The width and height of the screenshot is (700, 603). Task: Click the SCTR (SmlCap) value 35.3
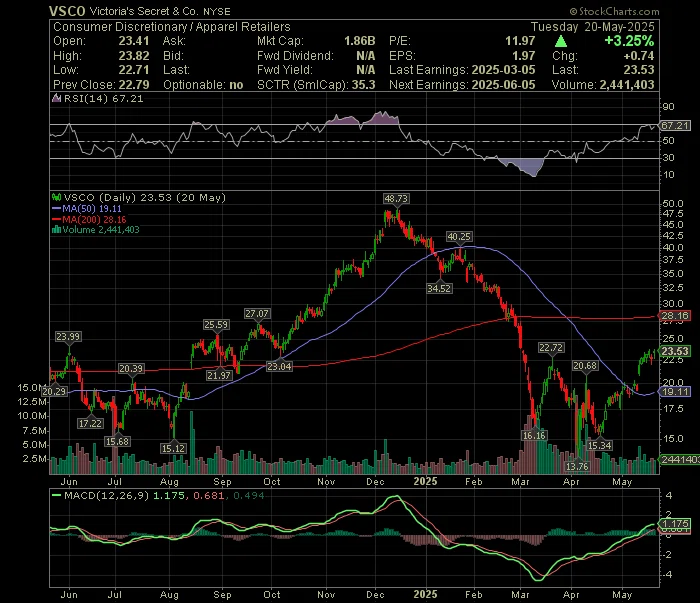[x=363, y=85]
